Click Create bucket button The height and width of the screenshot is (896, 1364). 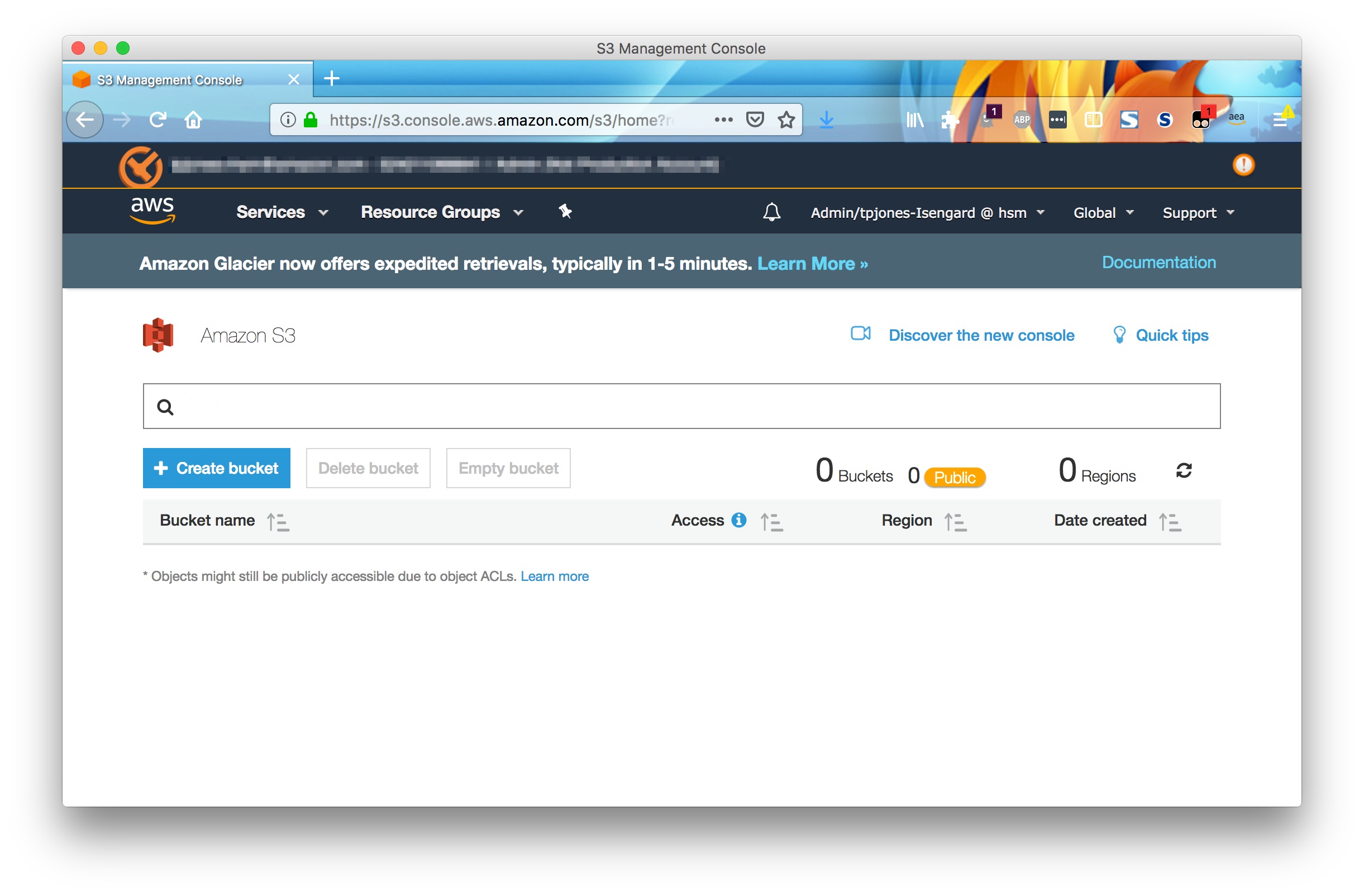[x=217, y=468]
